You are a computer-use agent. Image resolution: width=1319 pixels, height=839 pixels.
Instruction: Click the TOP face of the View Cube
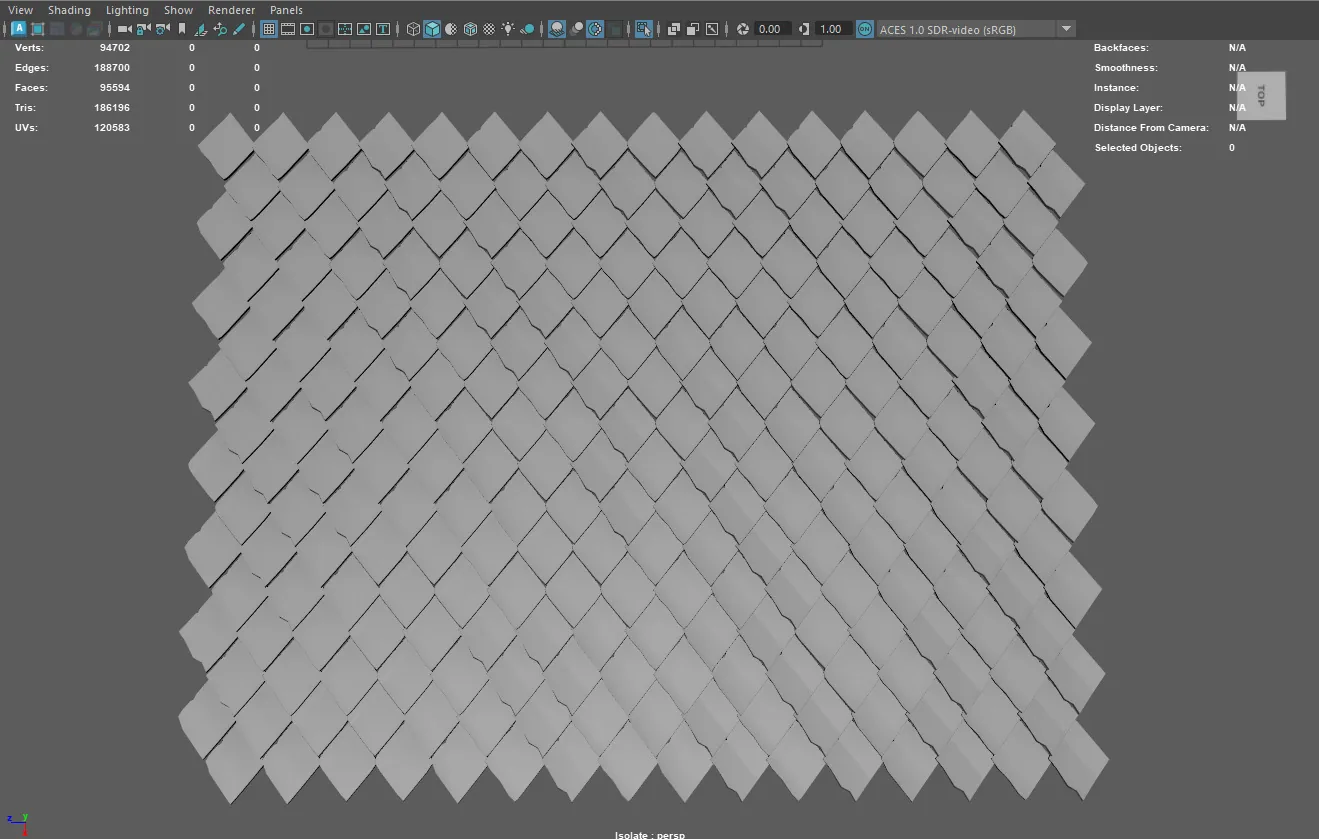pyautogui.click(x=1261, y=96)
